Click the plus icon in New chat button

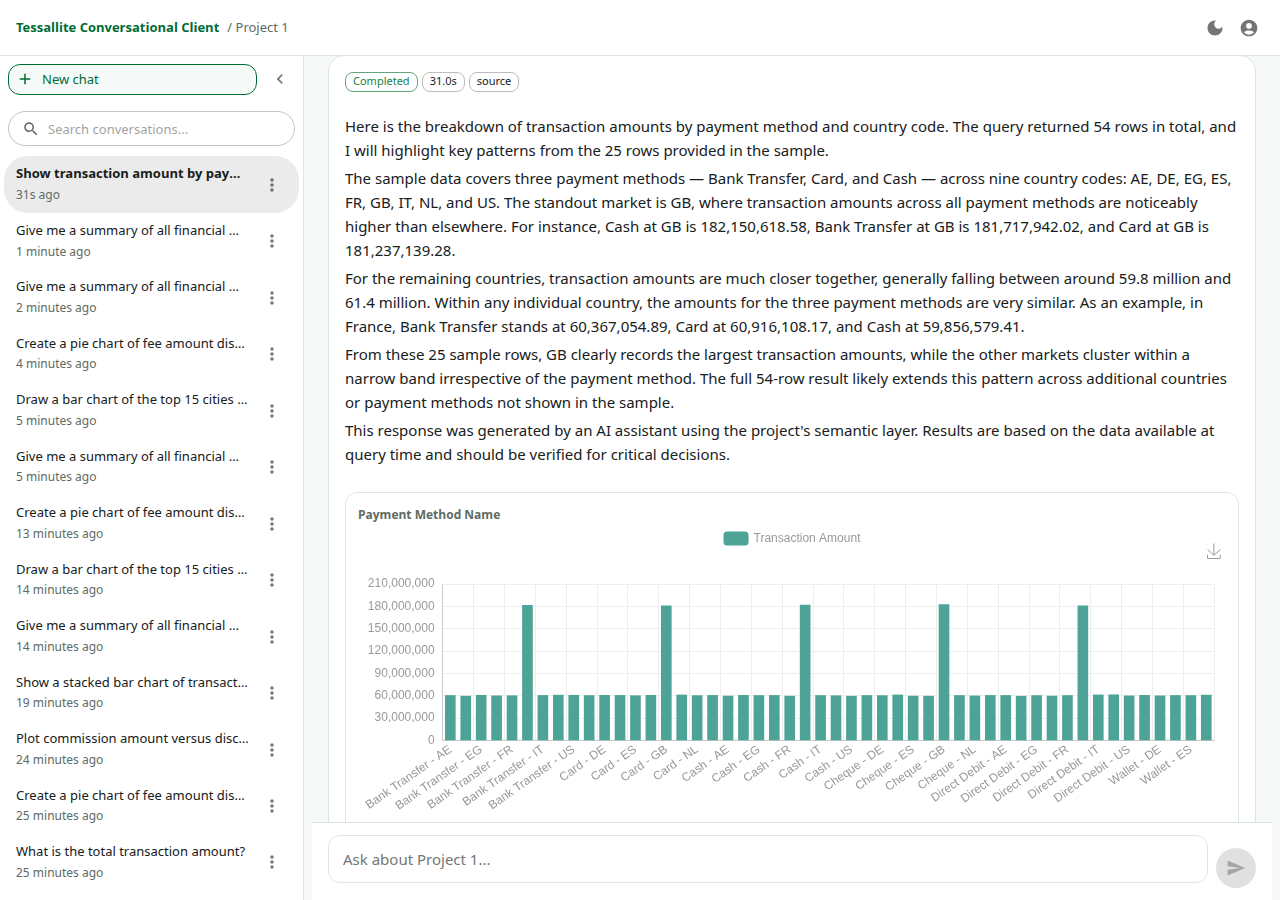point(26,79)
